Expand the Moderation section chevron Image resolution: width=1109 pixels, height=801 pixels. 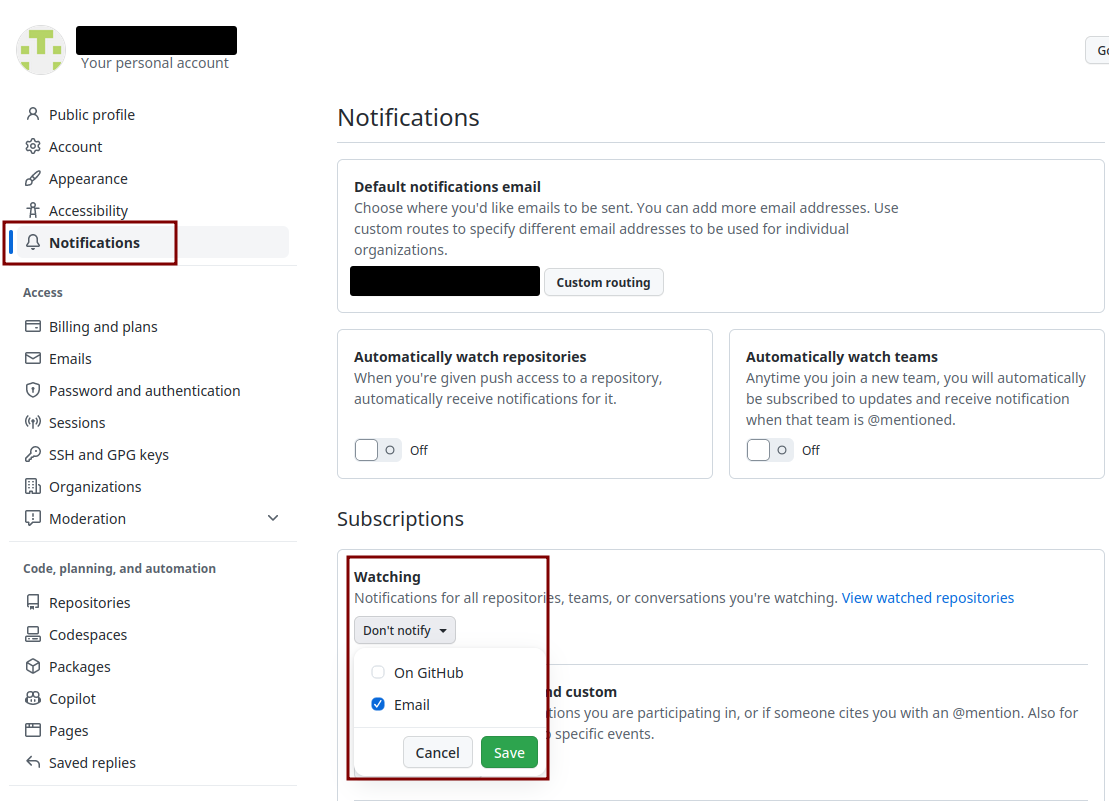(x=273, y=518)
